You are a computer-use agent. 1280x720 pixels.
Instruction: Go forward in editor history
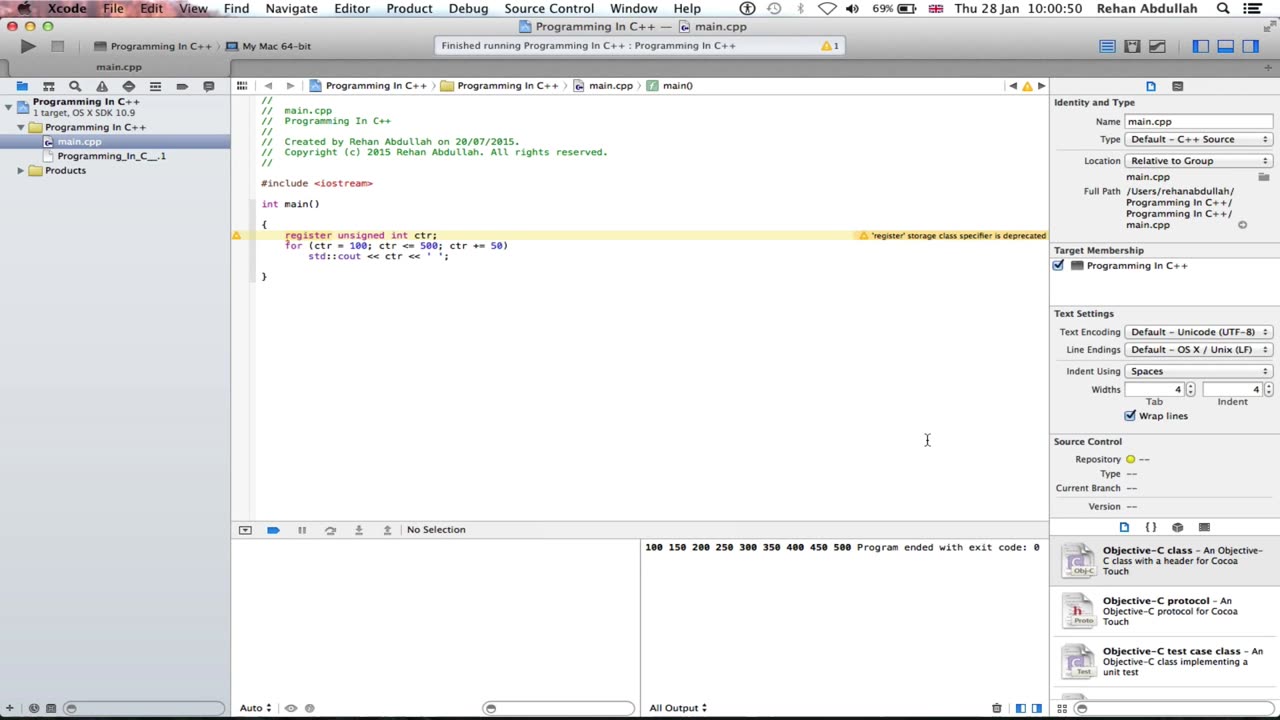pos(290,86)
